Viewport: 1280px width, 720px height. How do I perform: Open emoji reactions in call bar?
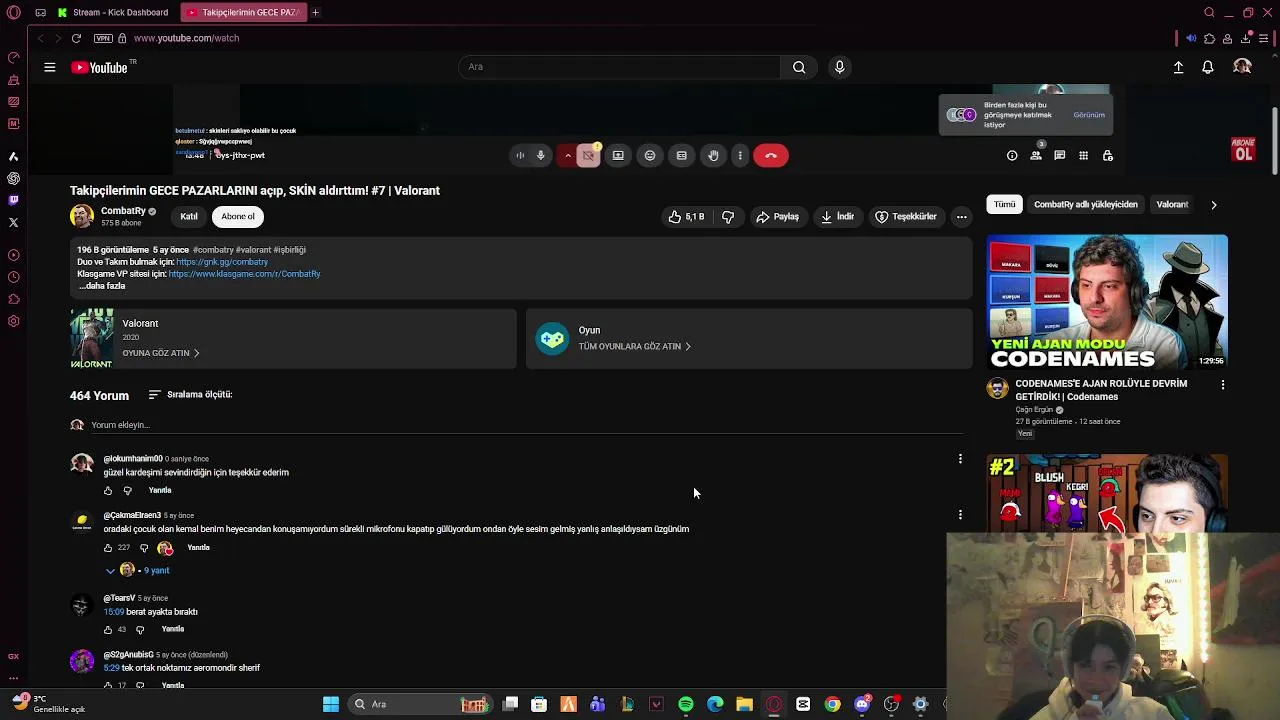pos(650,155)
